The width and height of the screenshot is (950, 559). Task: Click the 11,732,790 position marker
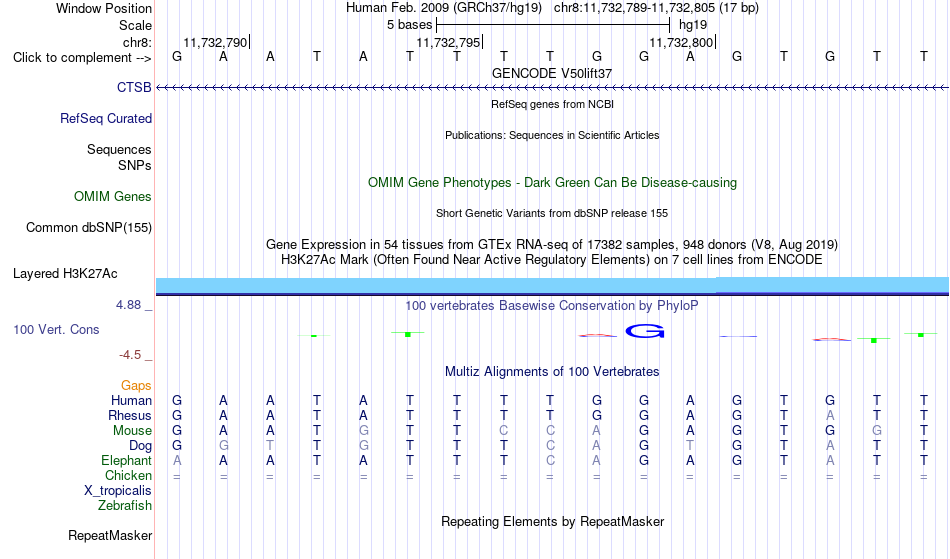click(215, 42)
